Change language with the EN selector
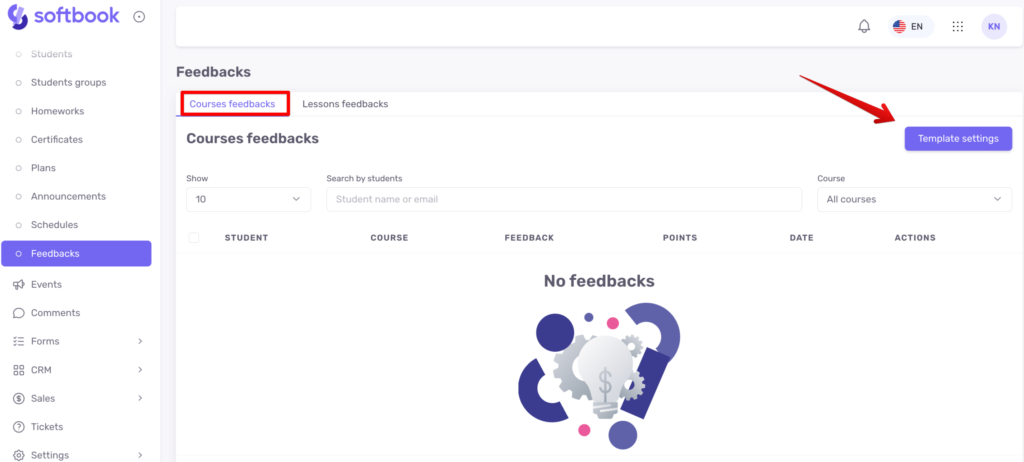 click(x=910, y=27)
